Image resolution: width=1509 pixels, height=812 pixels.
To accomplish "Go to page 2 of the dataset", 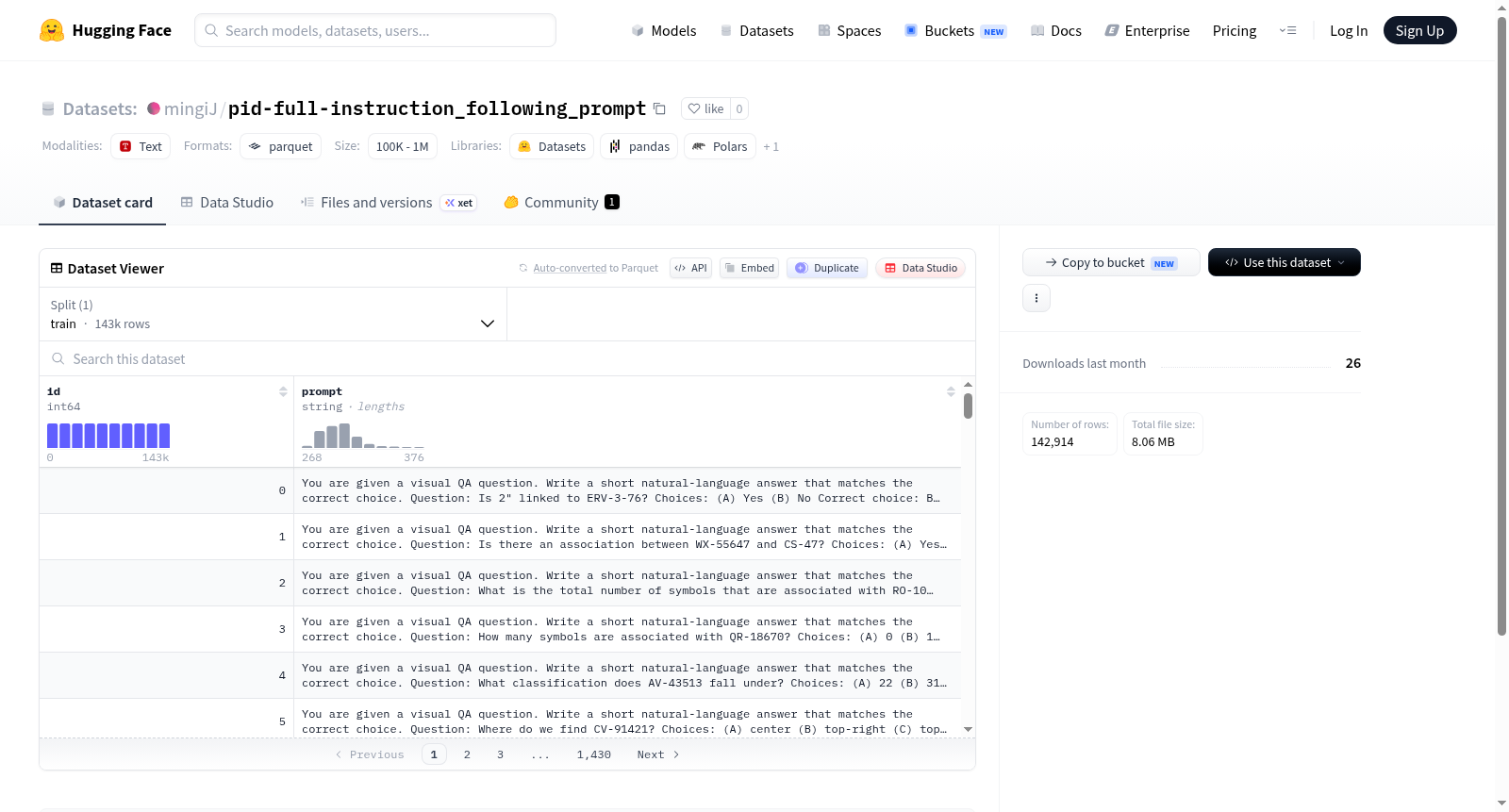I will pyautogui.click(x=467, y=754).
